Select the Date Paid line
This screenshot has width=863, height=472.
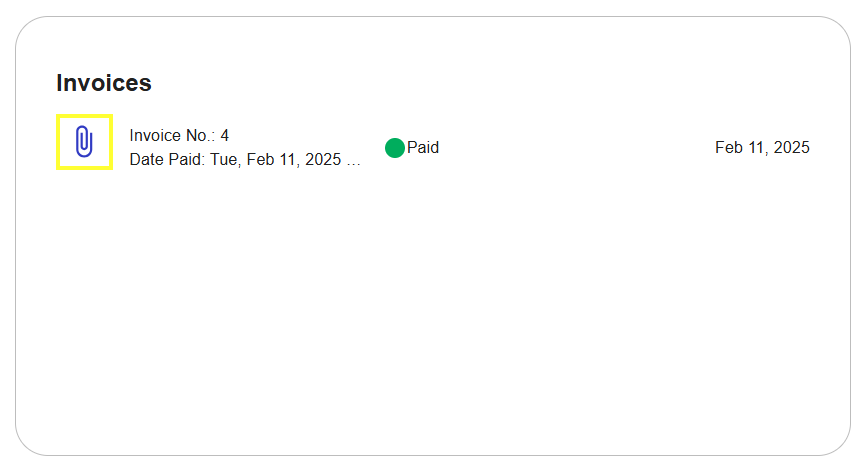coord(245,160)
